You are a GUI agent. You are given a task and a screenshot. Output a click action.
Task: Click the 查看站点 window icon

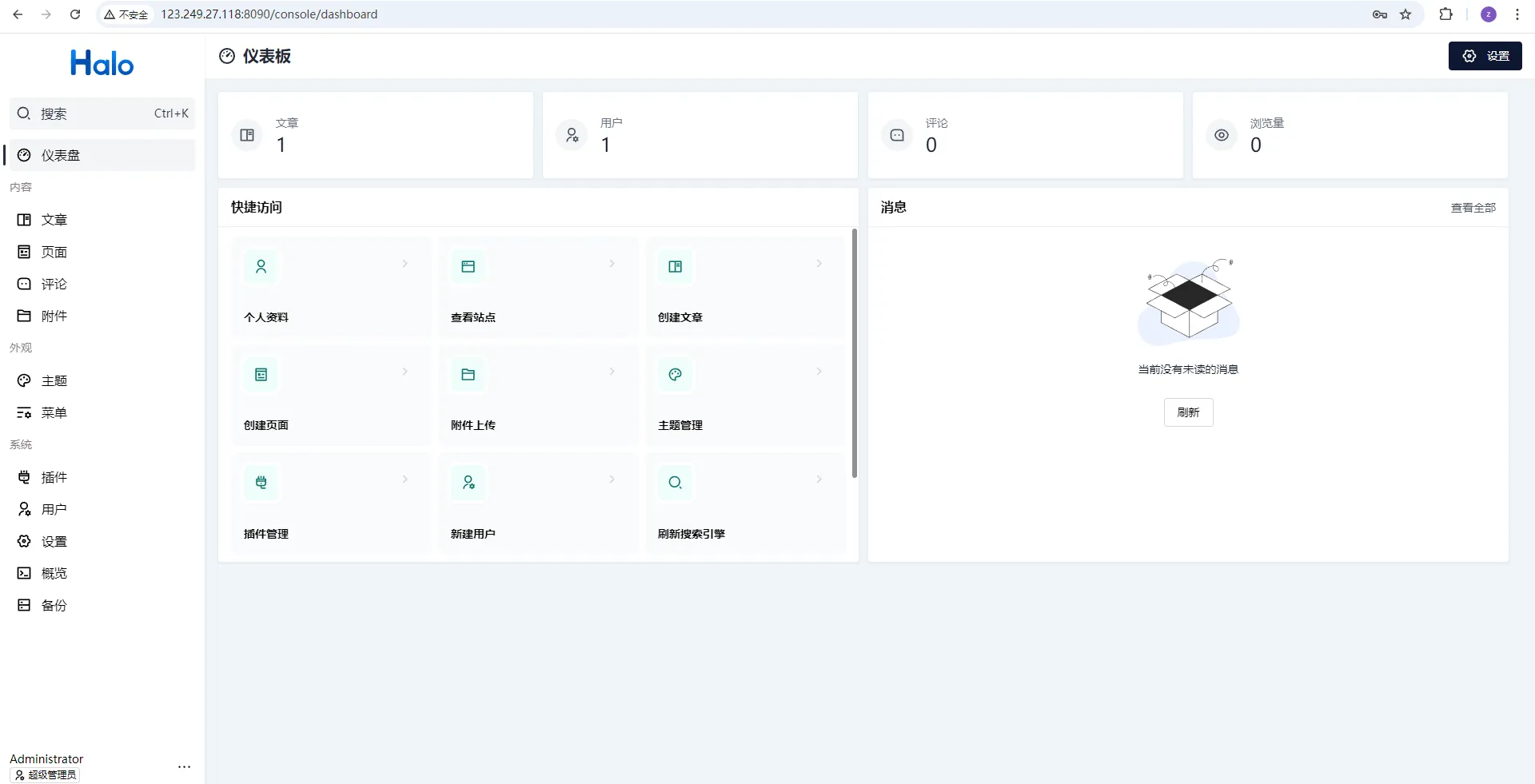[x=468, y=266]
